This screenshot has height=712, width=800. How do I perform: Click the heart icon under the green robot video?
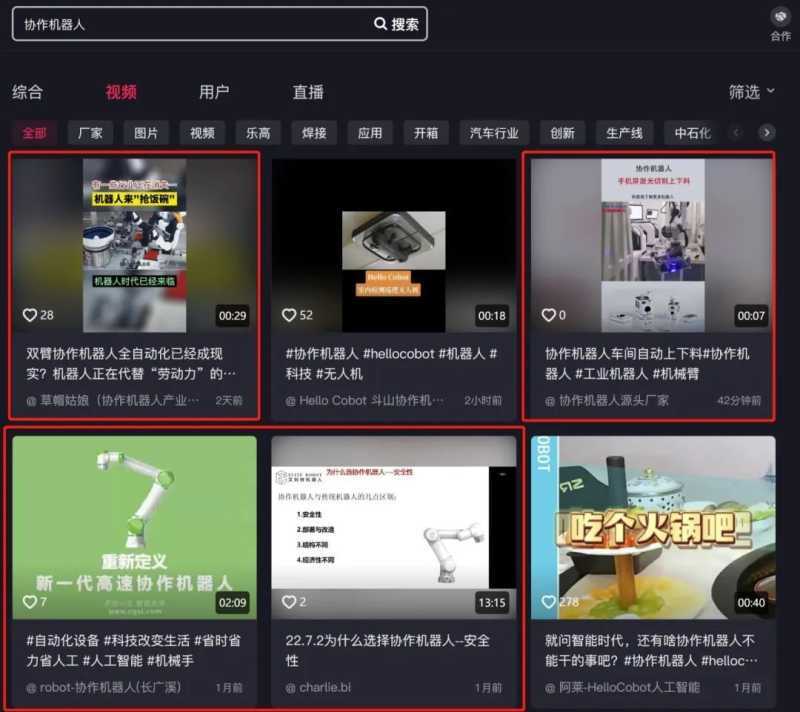[x=30, y=603]
